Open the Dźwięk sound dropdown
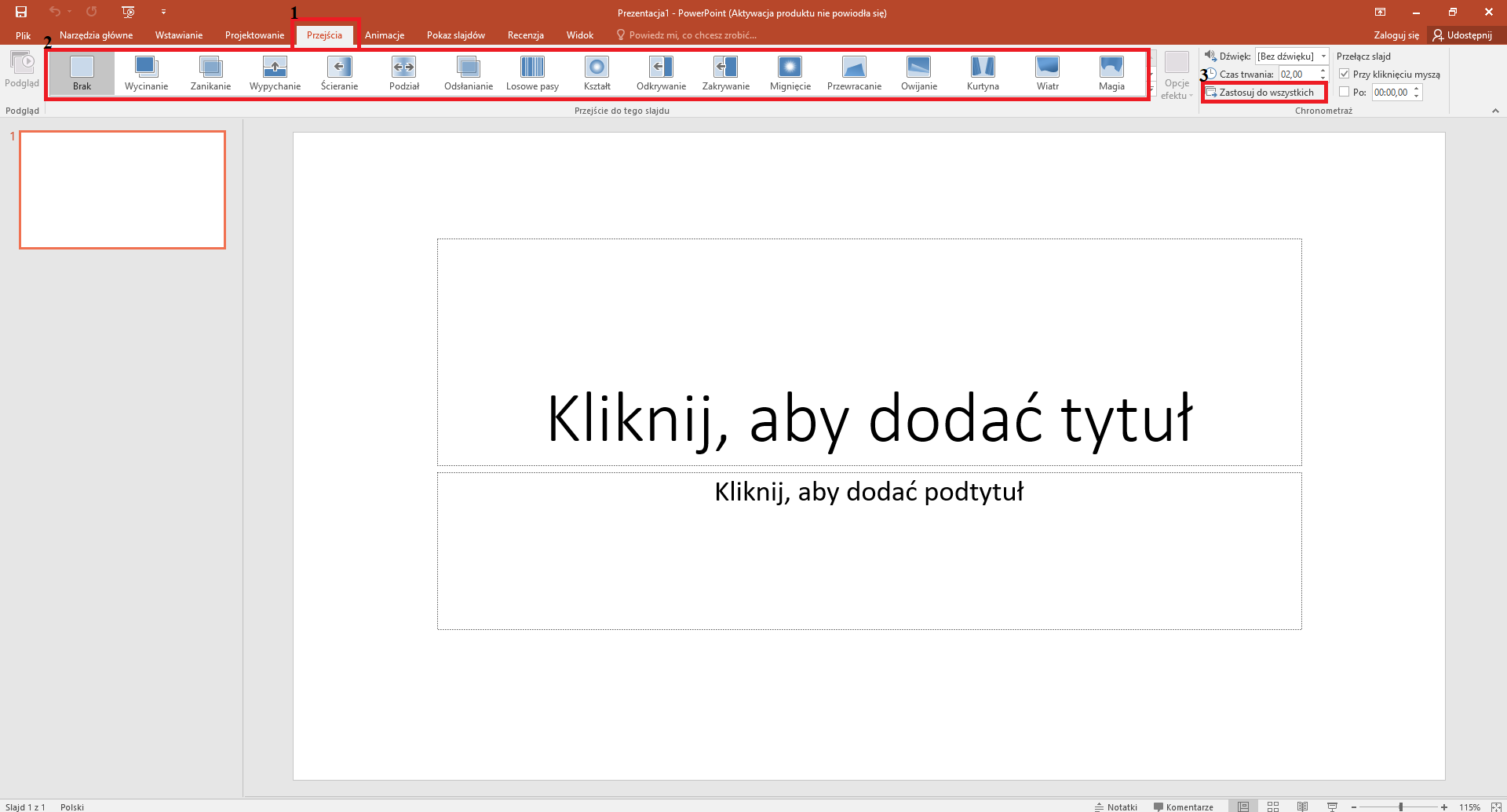Image resolution: width=1507 pixels, height=812 pixels. pos(1323,56)
